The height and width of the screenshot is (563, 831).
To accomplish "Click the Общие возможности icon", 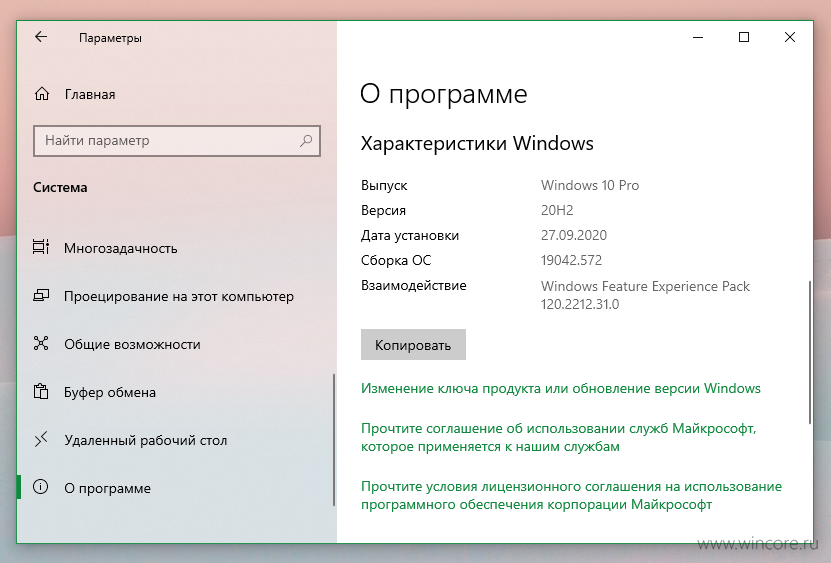I will click(41, 344).
